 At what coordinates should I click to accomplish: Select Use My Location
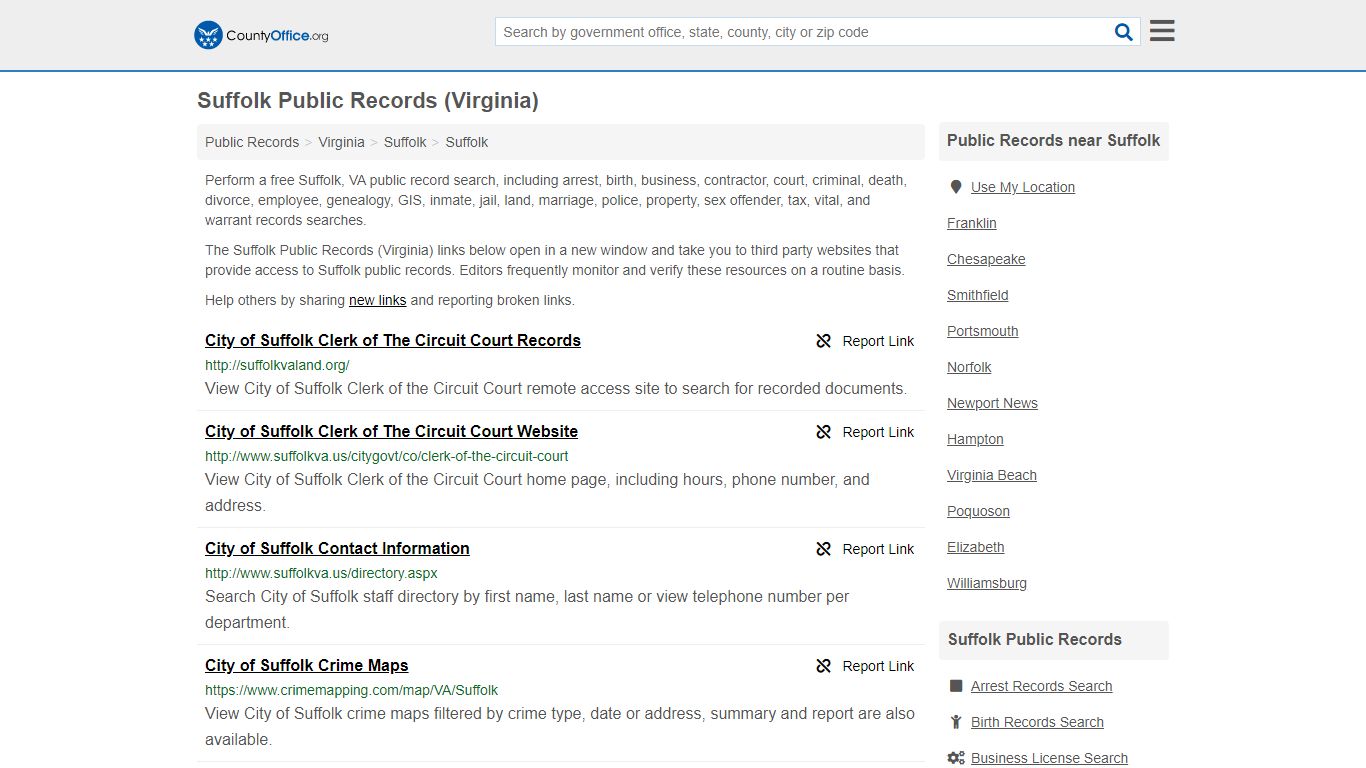[x=1022, y=187]
